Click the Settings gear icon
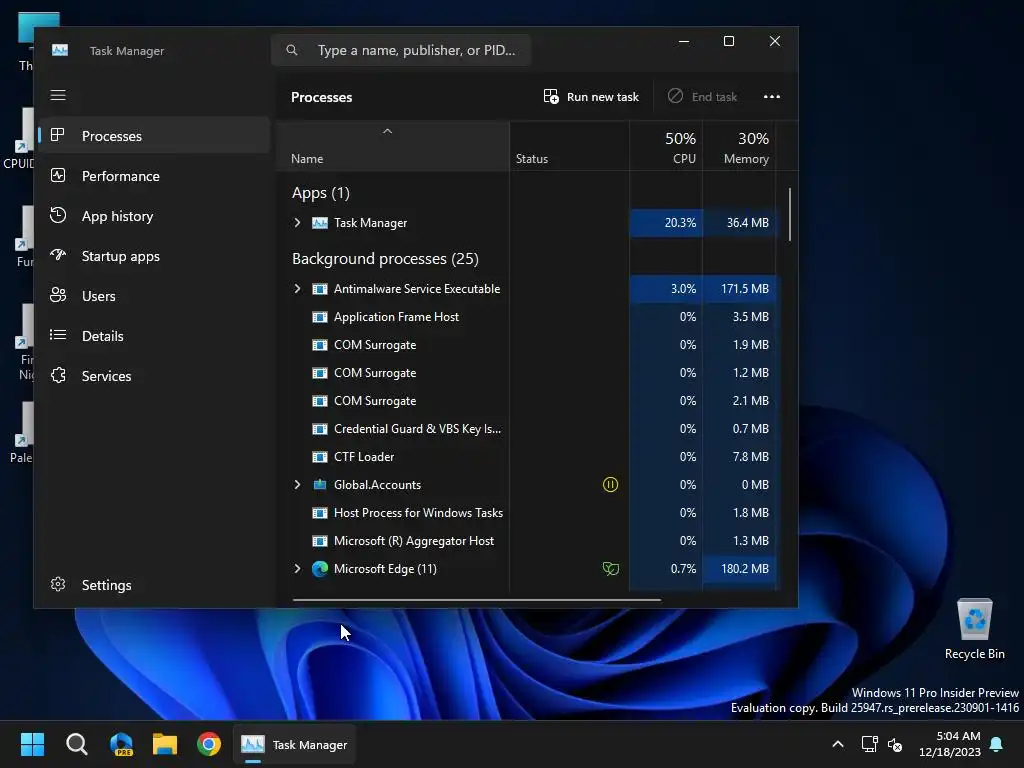 click(x=58, y=584)
